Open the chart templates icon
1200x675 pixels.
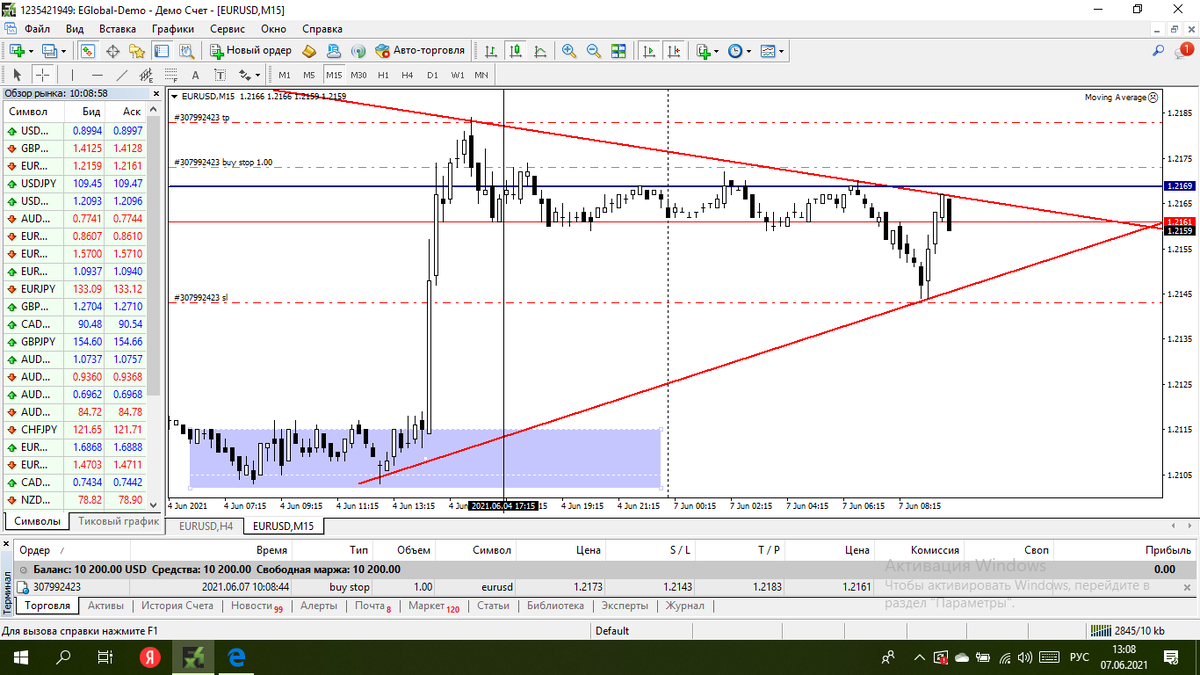tap(768, 50)
